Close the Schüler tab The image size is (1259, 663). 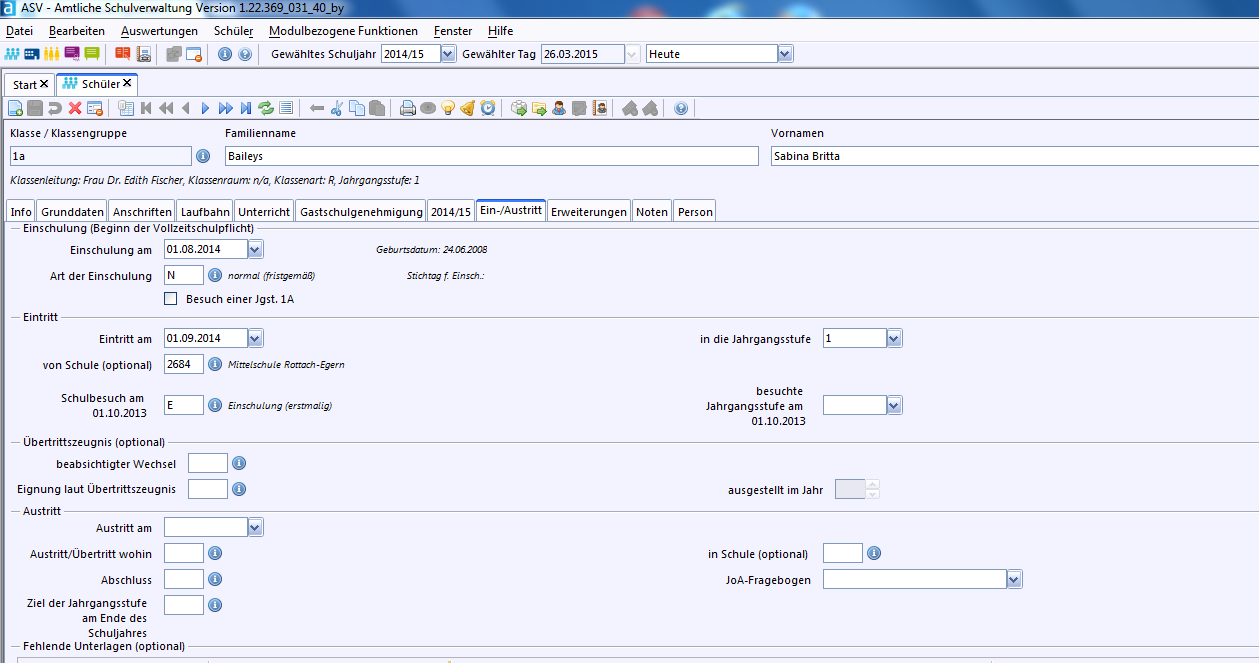coord(128,84)
